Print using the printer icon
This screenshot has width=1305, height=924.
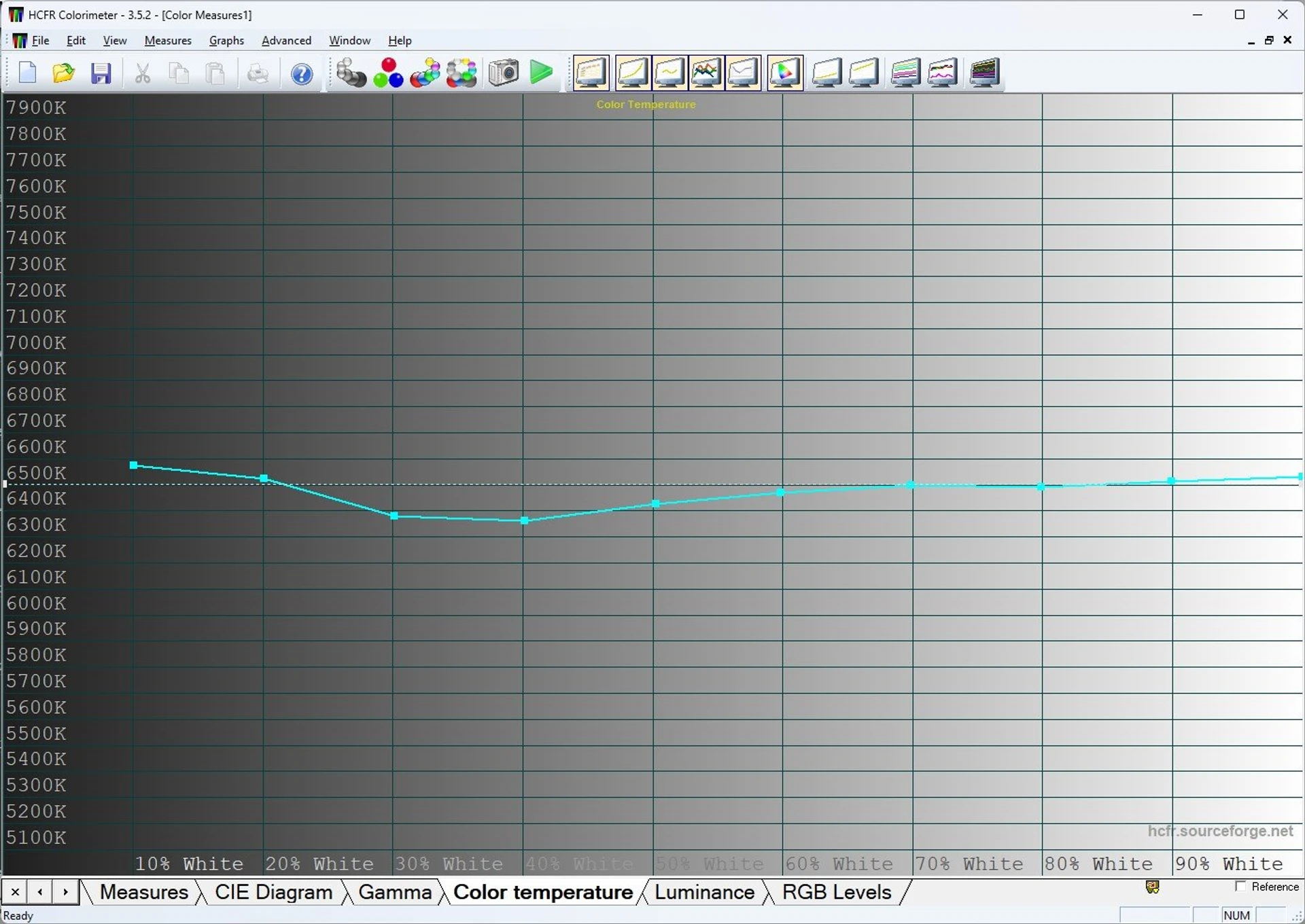[x=258, y=73]
